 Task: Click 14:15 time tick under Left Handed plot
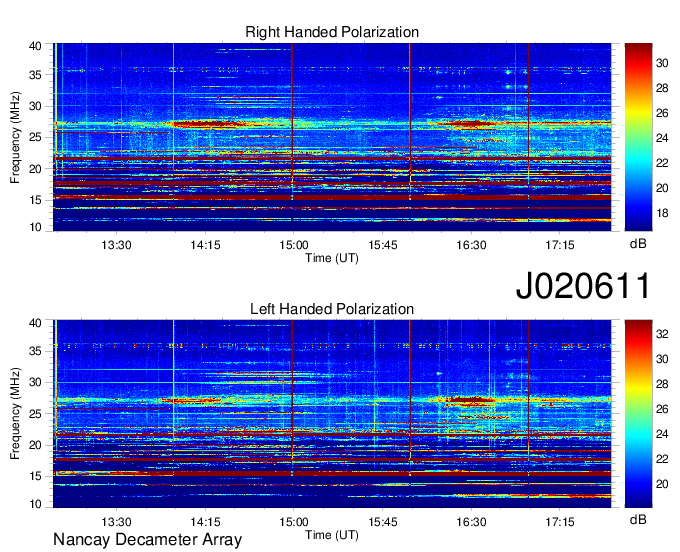(x=205, y=522)
